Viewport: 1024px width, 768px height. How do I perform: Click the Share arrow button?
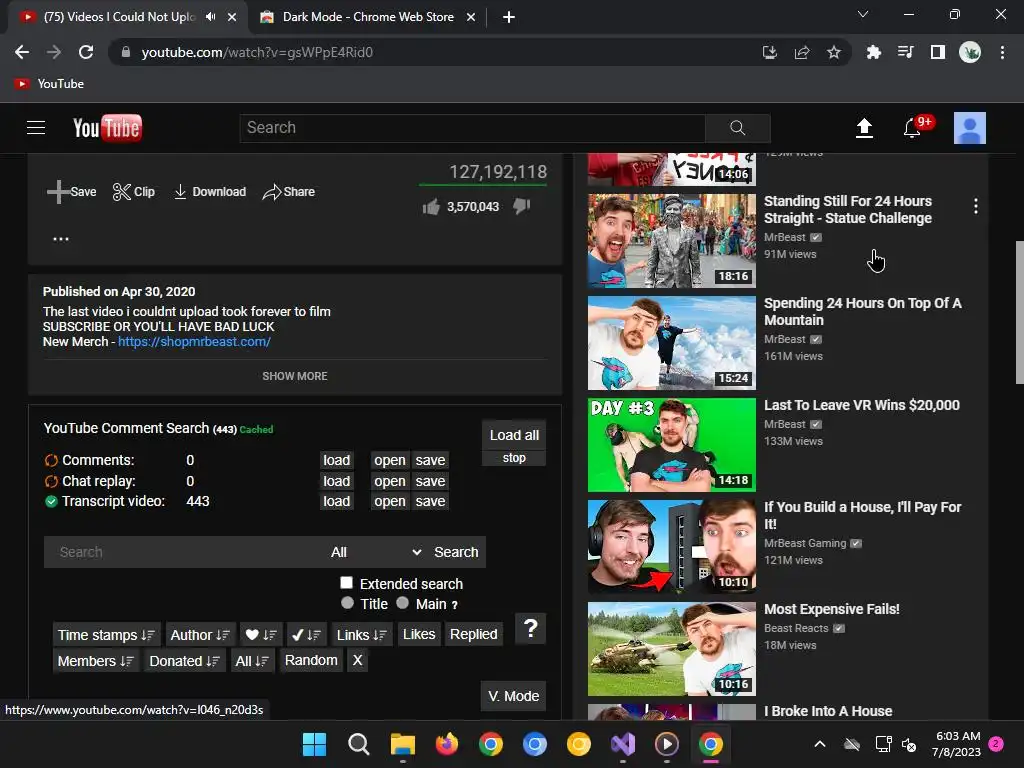click(x=288, y=191)
